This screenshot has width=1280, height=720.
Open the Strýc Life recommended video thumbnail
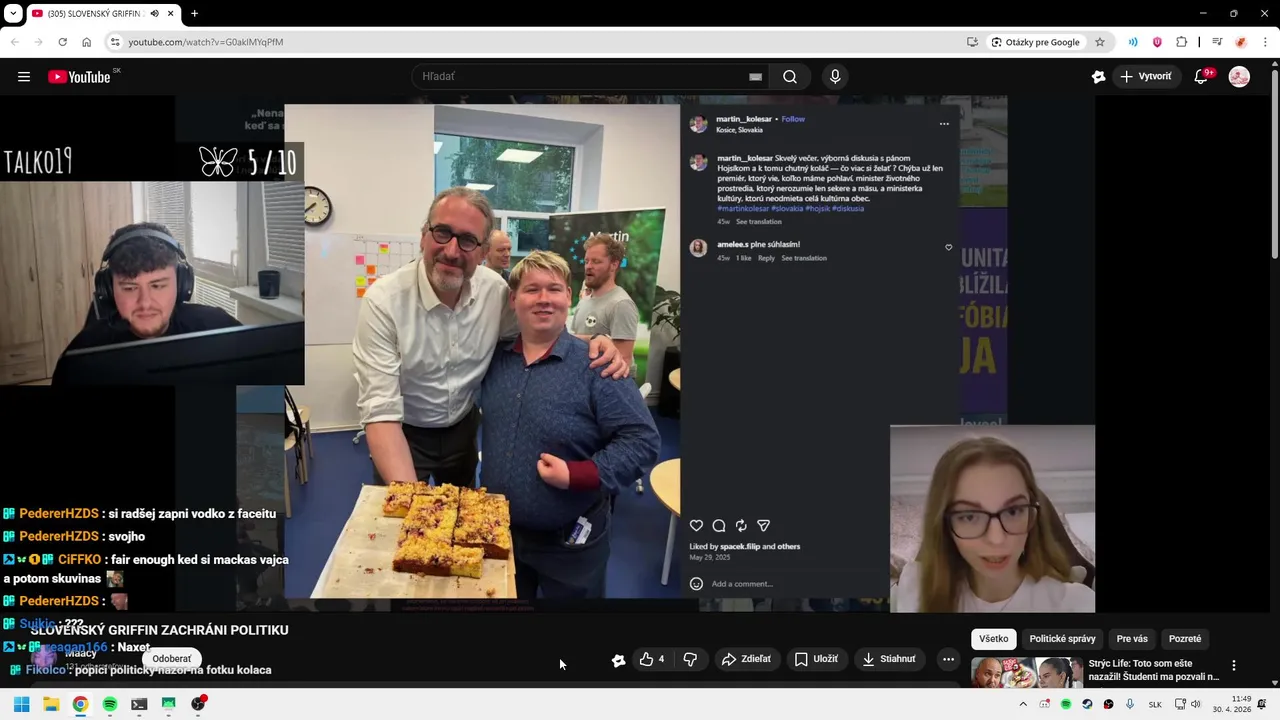pos(1026,671)
